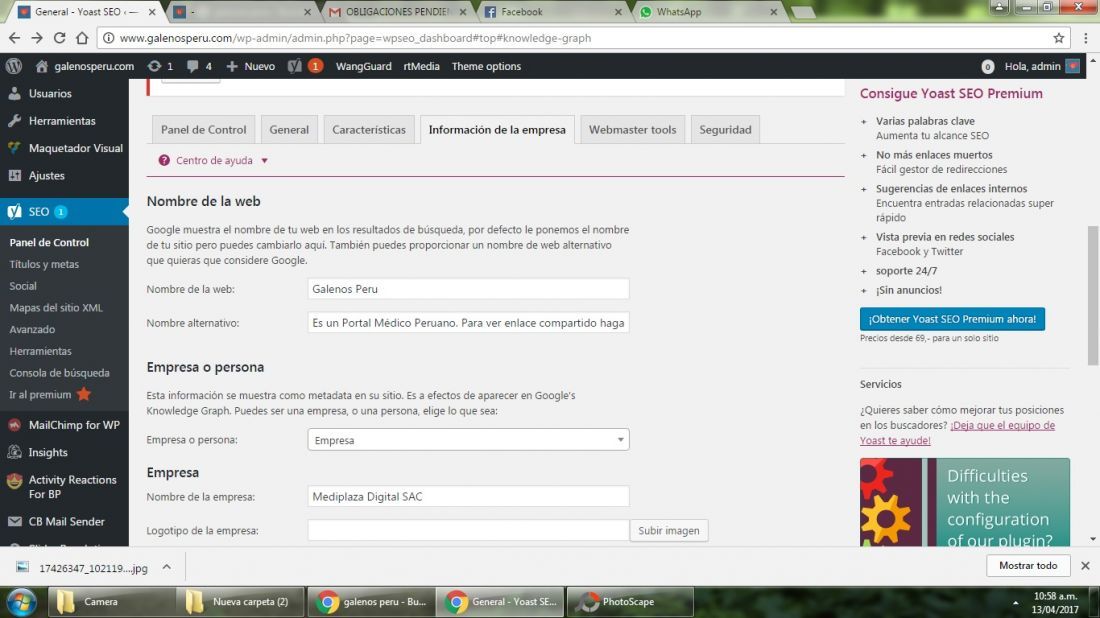Open Social submenu item
Image resolution: width=1100 pixels, height=618 pixels.
pos(23,286)
